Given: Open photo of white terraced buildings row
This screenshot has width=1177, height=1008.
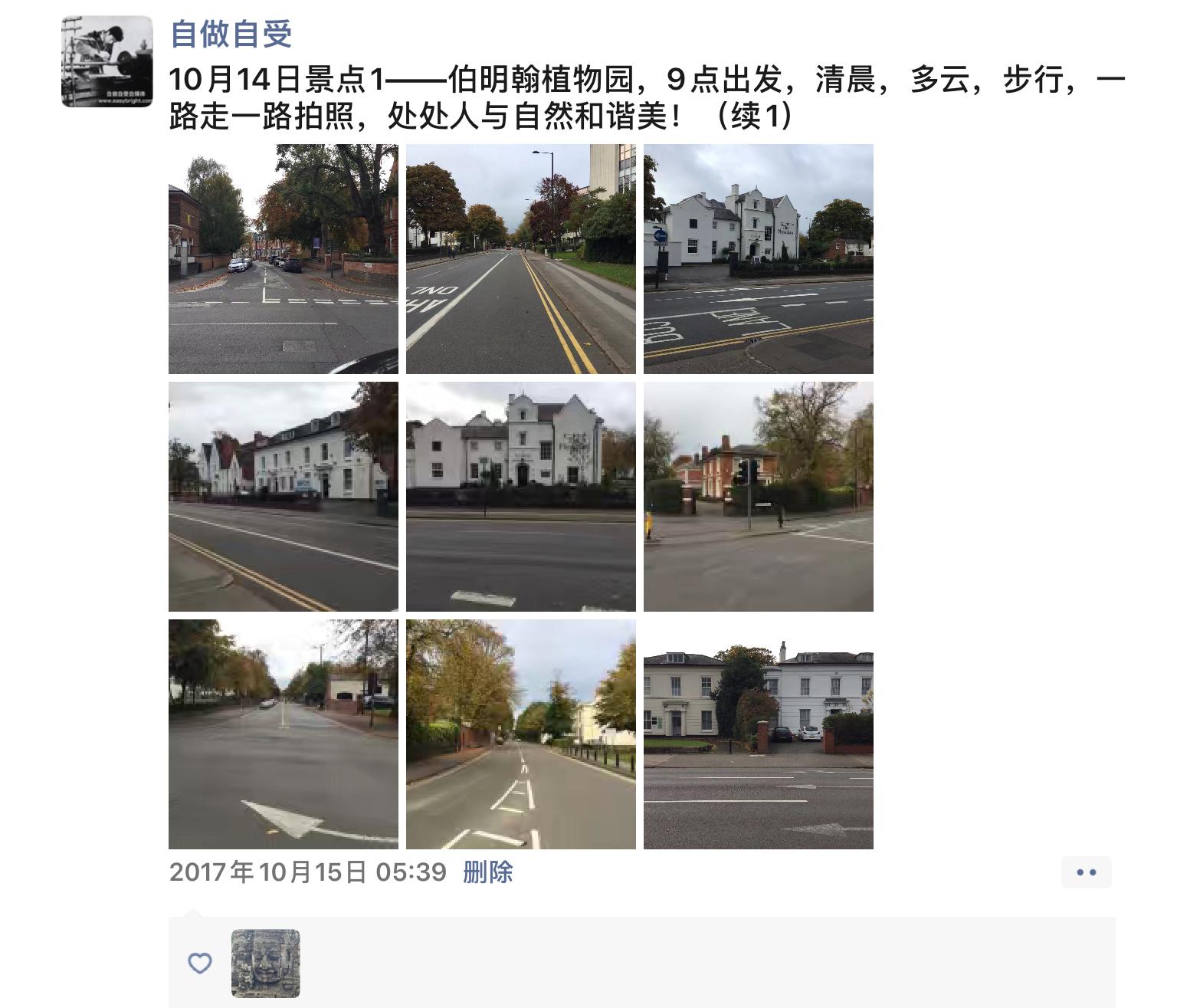Looking at the screenshot, I should tap(284, 497).
